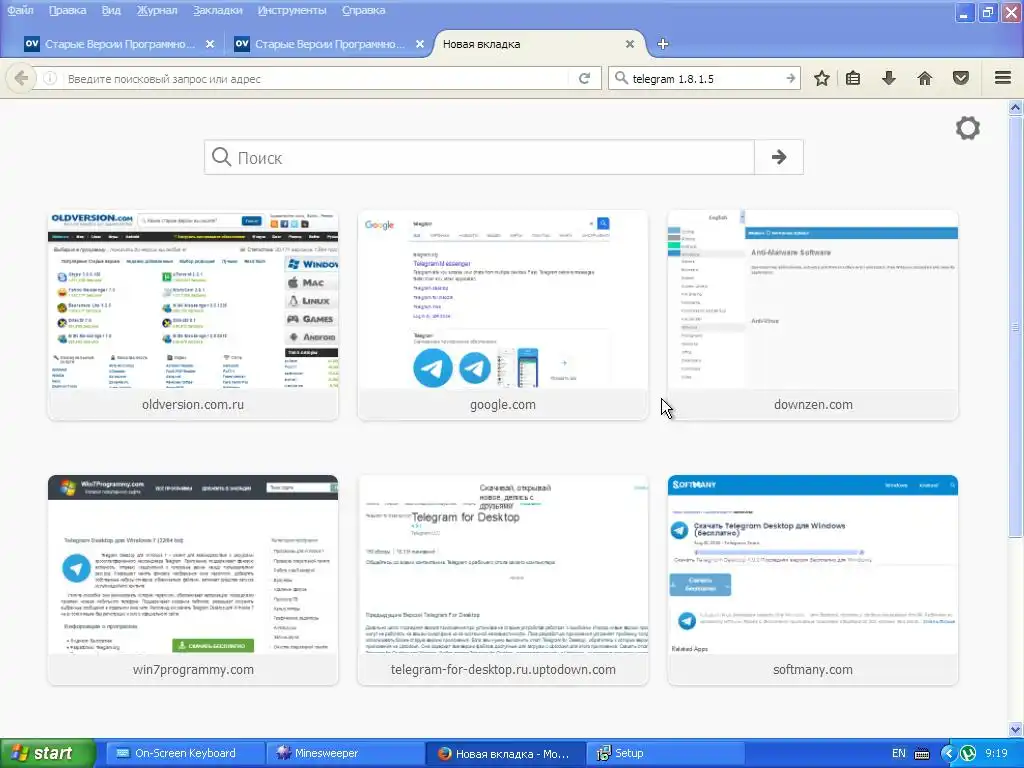The height and width of the screenshot is (768, 1024).
Task: Click the scrollbar down arrow
Action: [x=1016, y=729]
